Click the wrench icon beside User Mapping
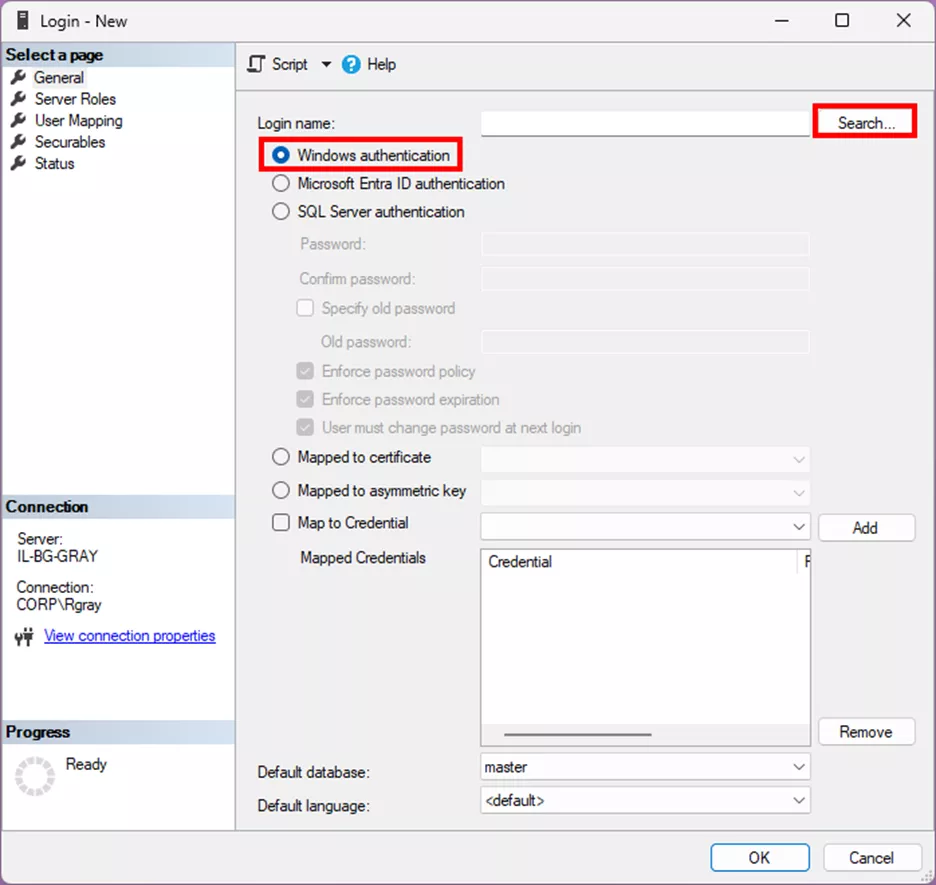This screenshot has height=885, width=936. click(x=19, y=120)
